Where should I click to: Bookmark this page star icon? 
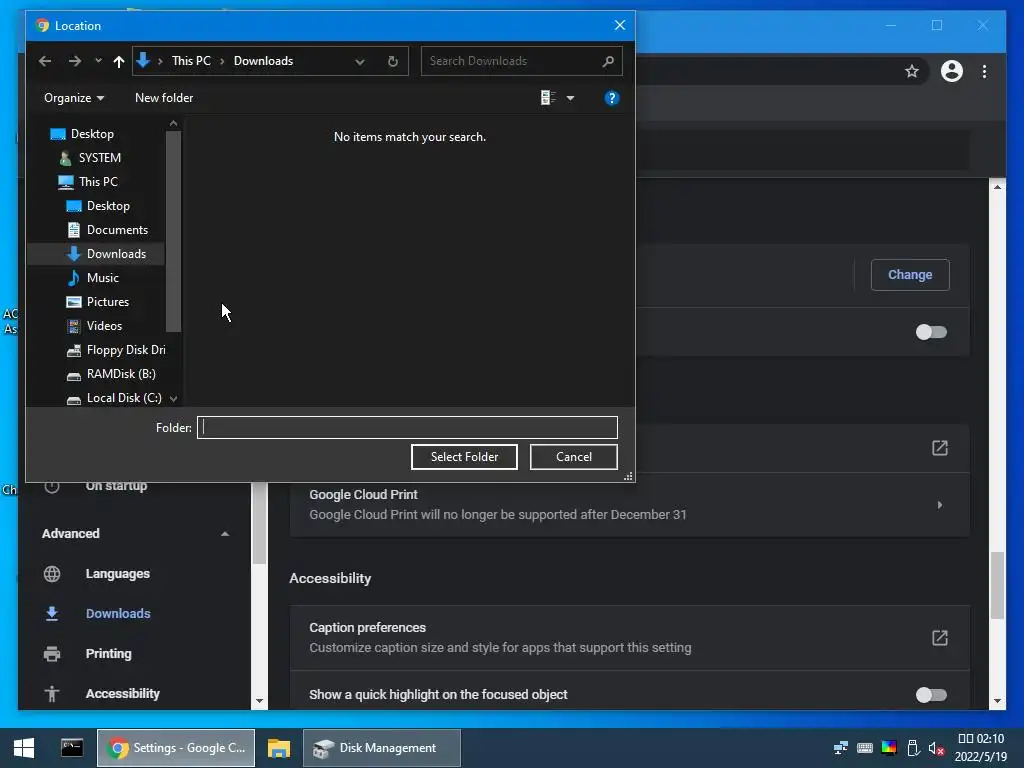[x=912, y=71]
